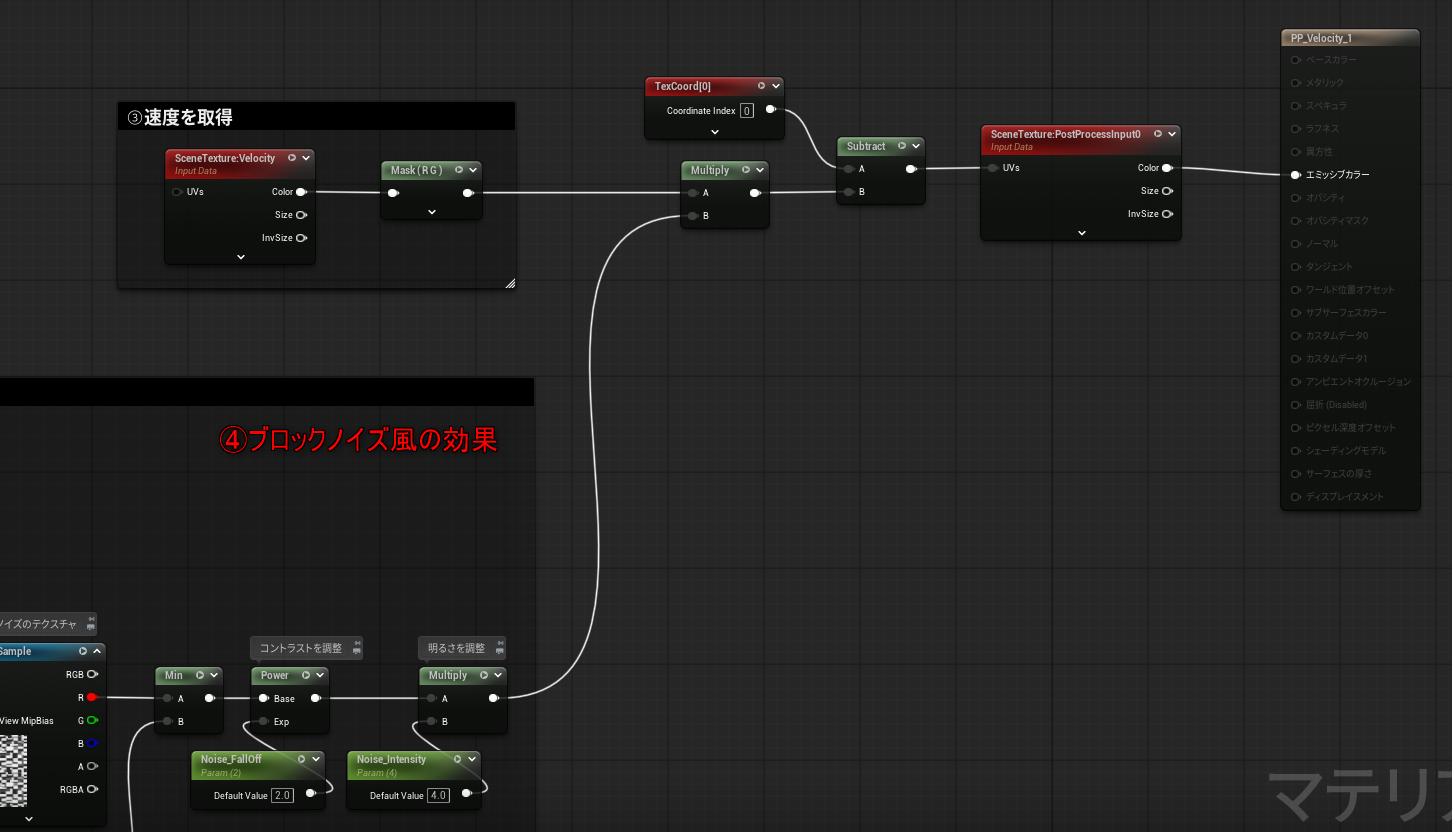Toggle preview icon on Noise_Intensity parameter
The width and height of the screenshot is (1452, 832).
(458, 759)
